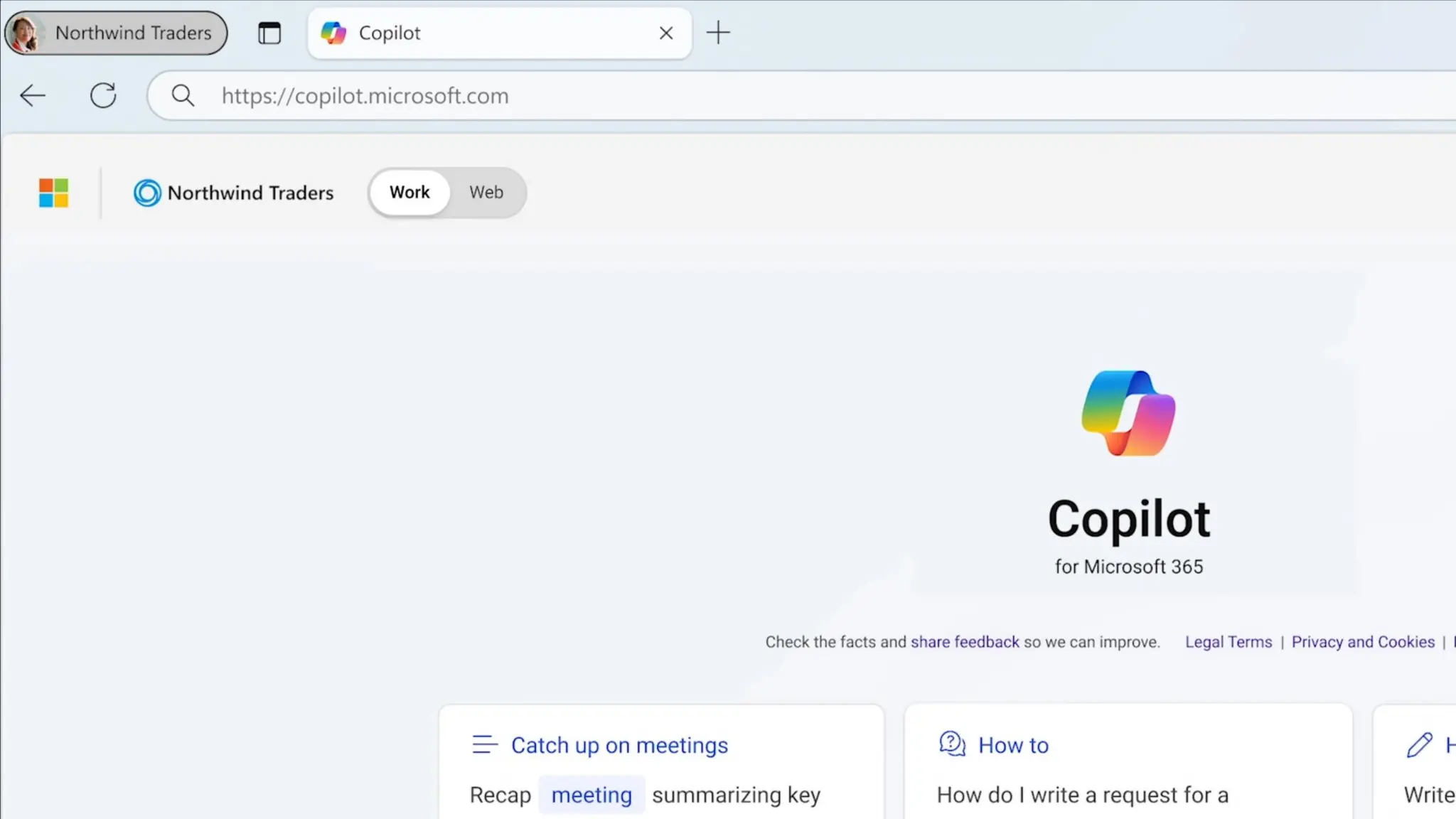Go back with the back arrow

[33, 95]
